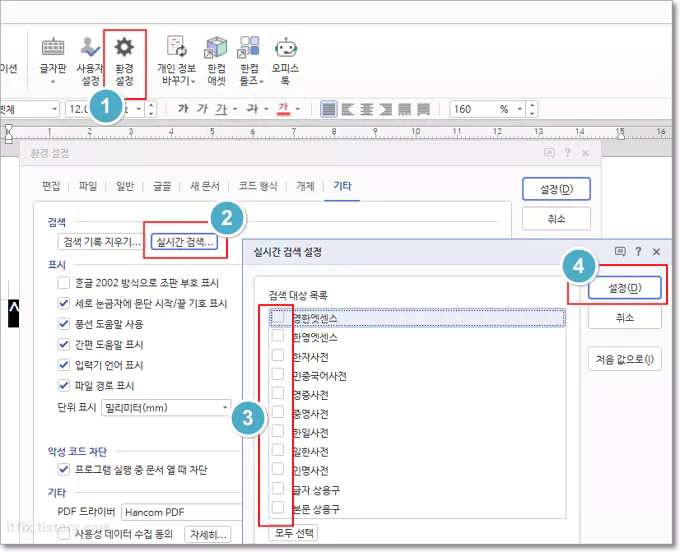
Task: Switch to 개체 tab
Action: pos(305,186)
